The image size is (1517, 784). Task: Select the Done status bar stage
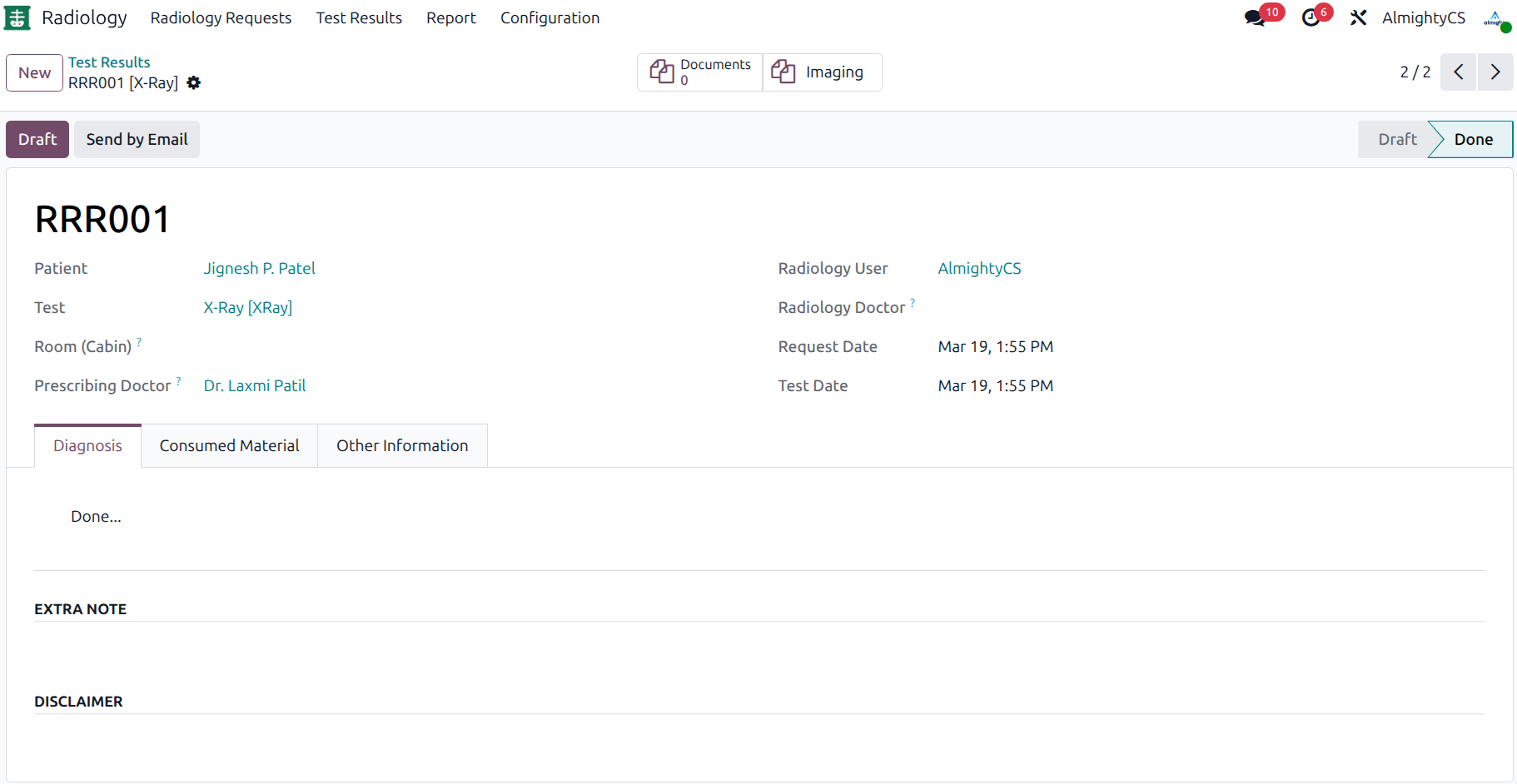[1473, 139]
